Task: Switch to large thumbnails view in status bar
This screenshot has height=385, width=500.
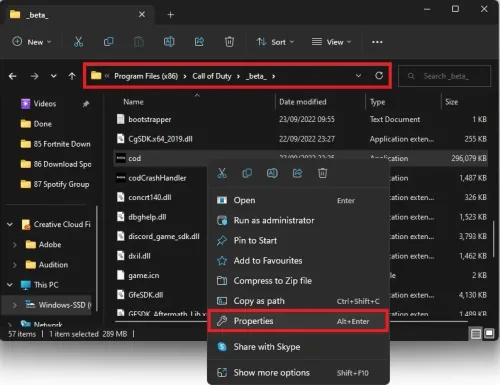Action: [x=489, y=333]
